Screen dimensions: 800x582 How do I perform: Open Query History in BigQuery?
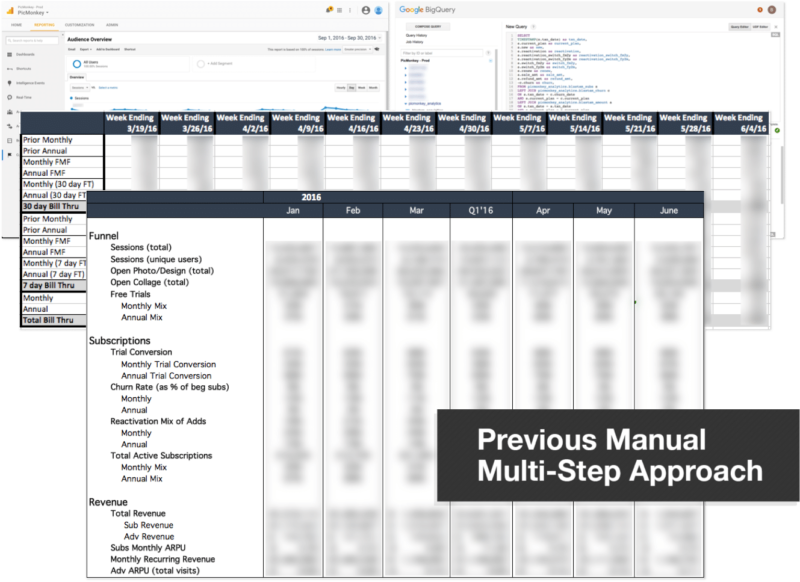tap(416, 35)
